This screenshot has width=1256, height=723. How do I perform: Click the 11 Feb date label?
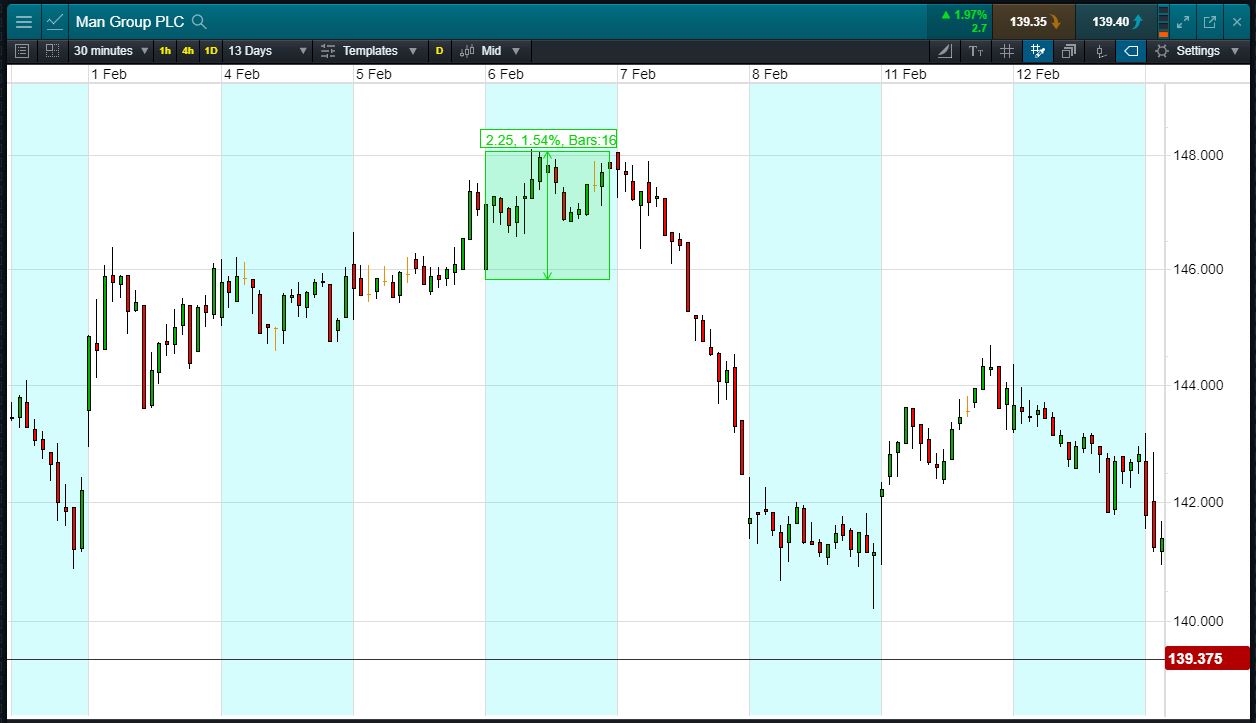[x=904, y=74]
